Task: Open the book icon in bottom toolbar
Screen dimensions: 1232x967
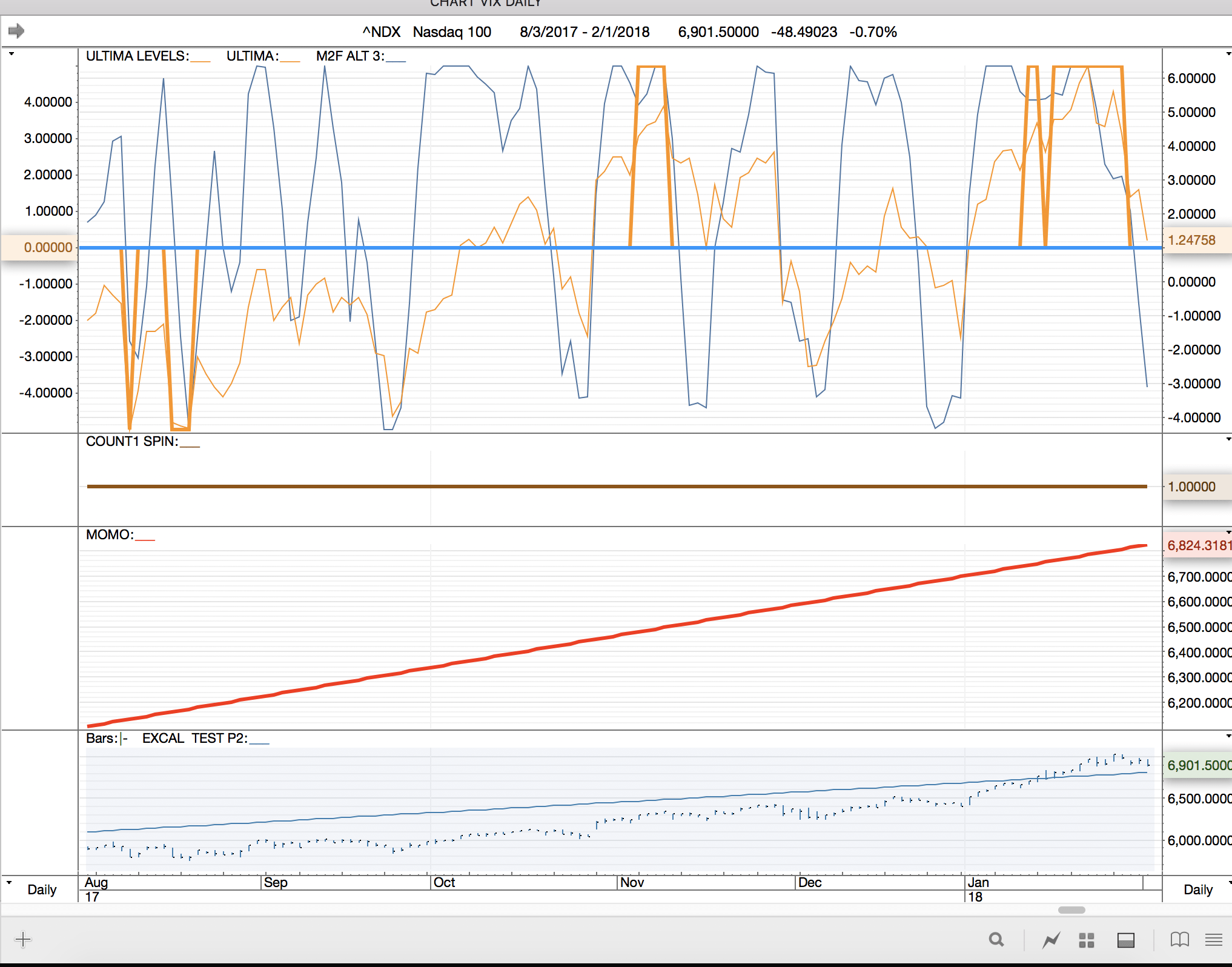Action: (1179, 940)
